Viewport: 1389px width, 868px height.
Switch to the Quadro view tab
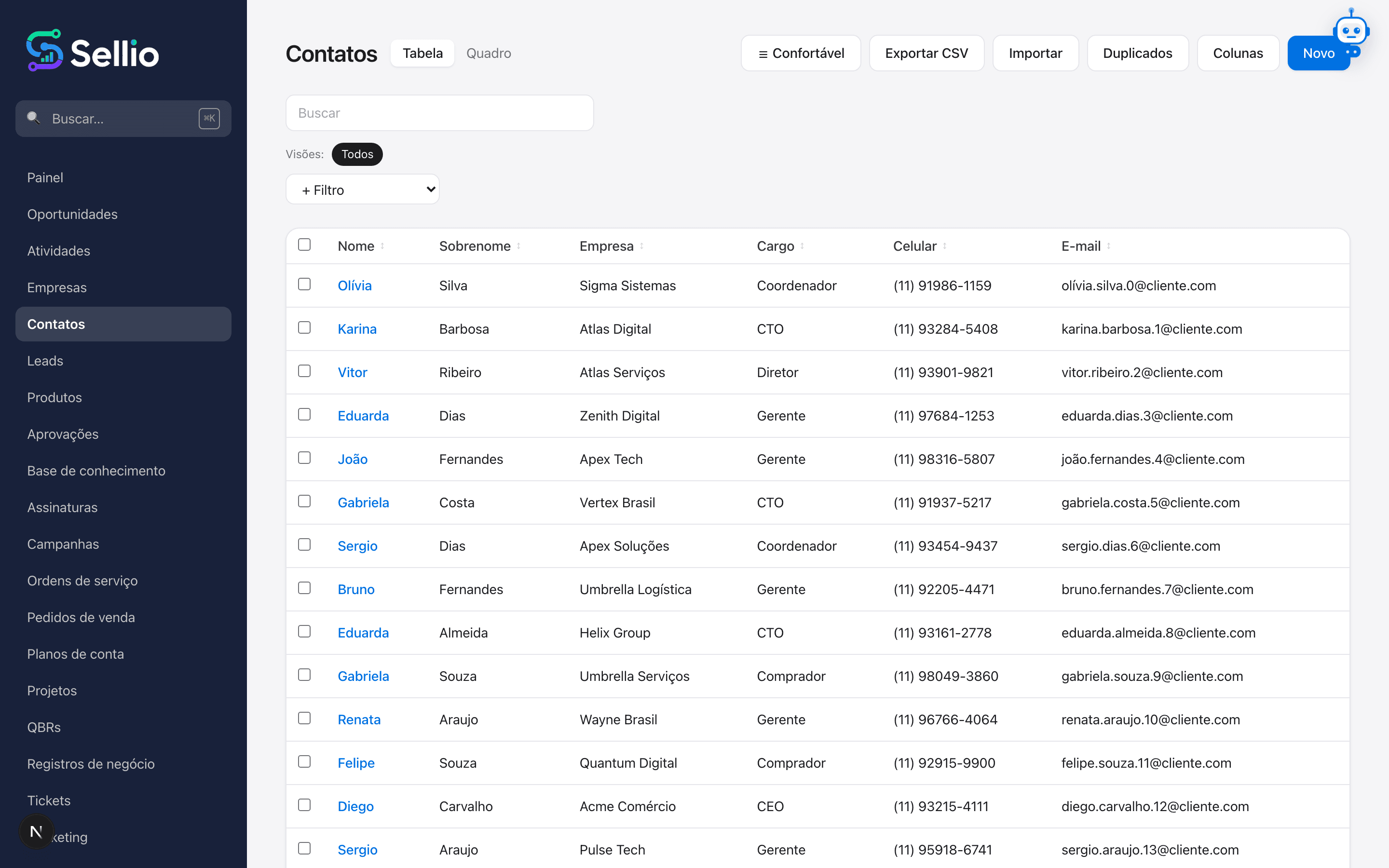point(489,54)
